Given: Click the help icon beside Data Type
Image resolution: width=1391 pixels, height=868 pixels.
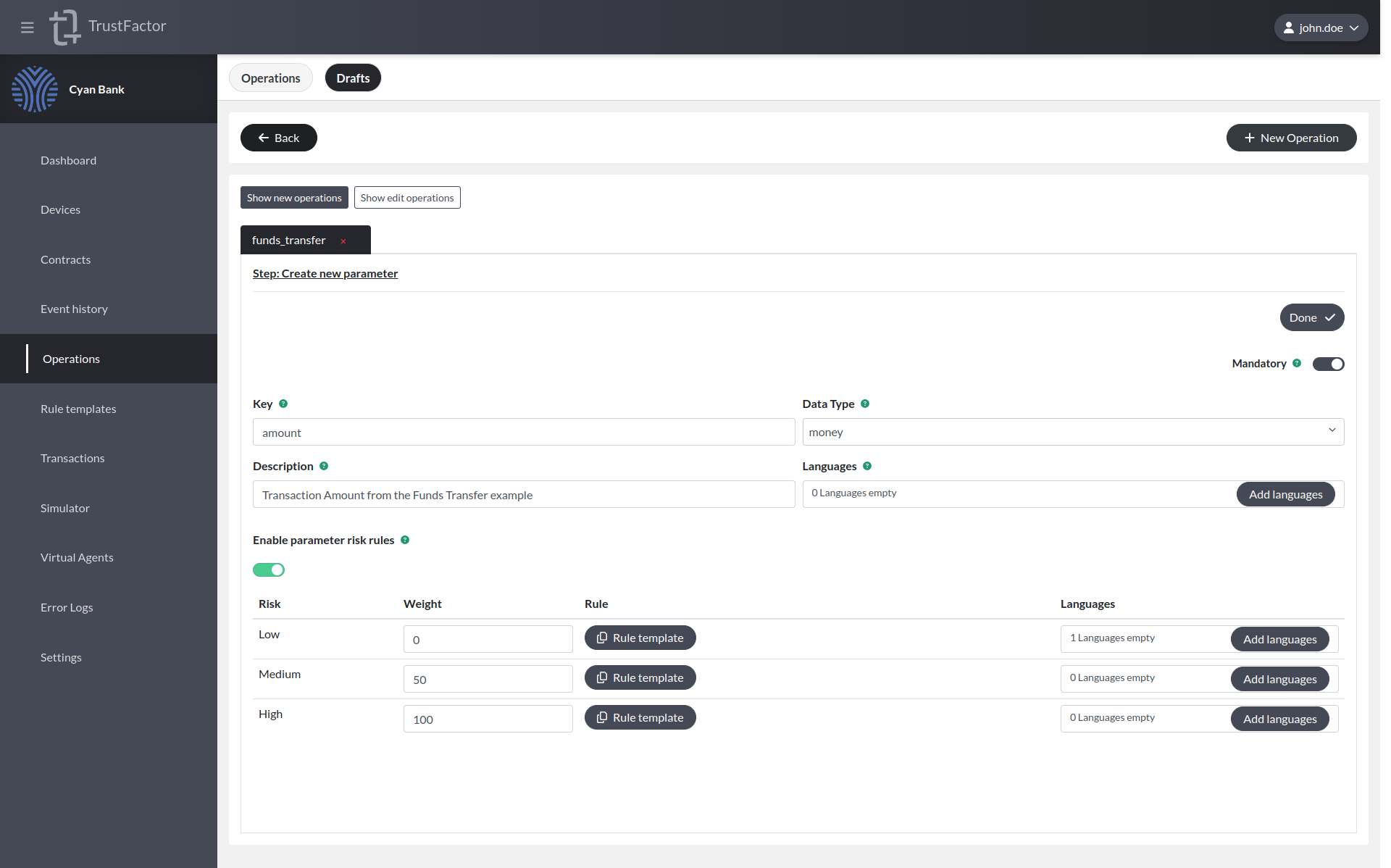Looking at the screenshot, I should 865,404.
